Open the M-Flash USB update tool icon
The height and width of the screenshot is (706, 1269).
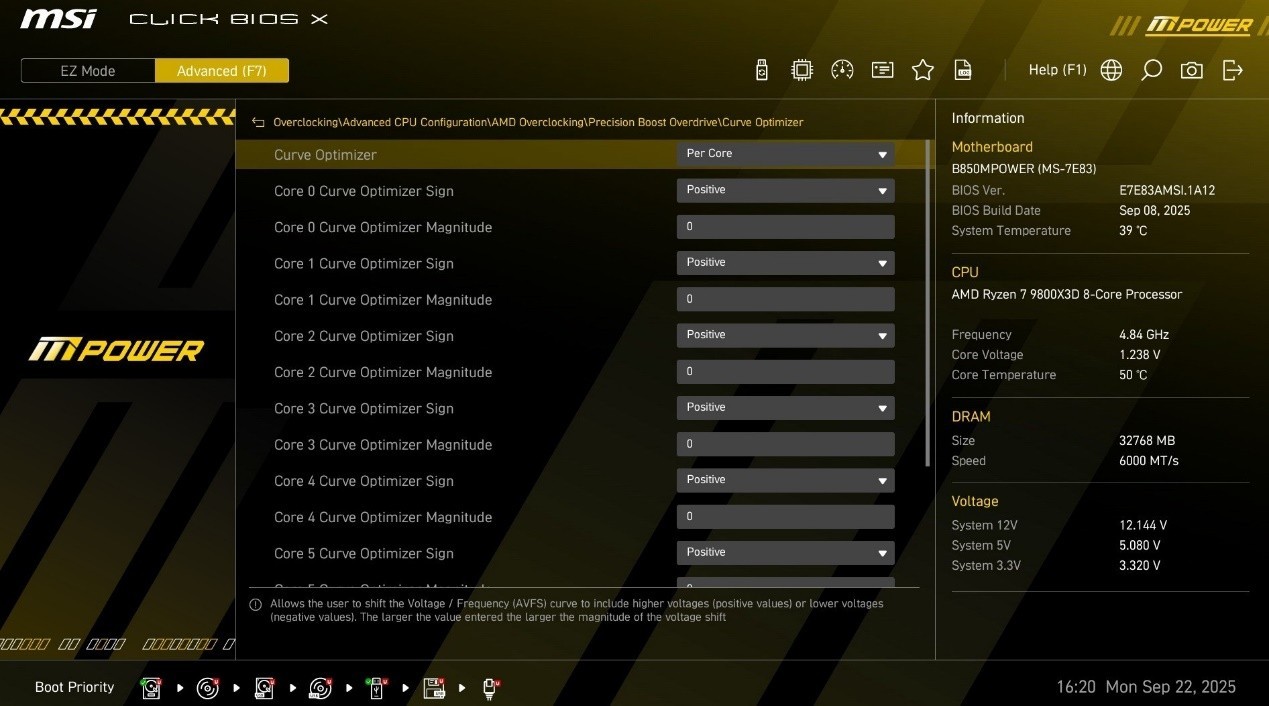pyautogui.click(x=762, y=70)
